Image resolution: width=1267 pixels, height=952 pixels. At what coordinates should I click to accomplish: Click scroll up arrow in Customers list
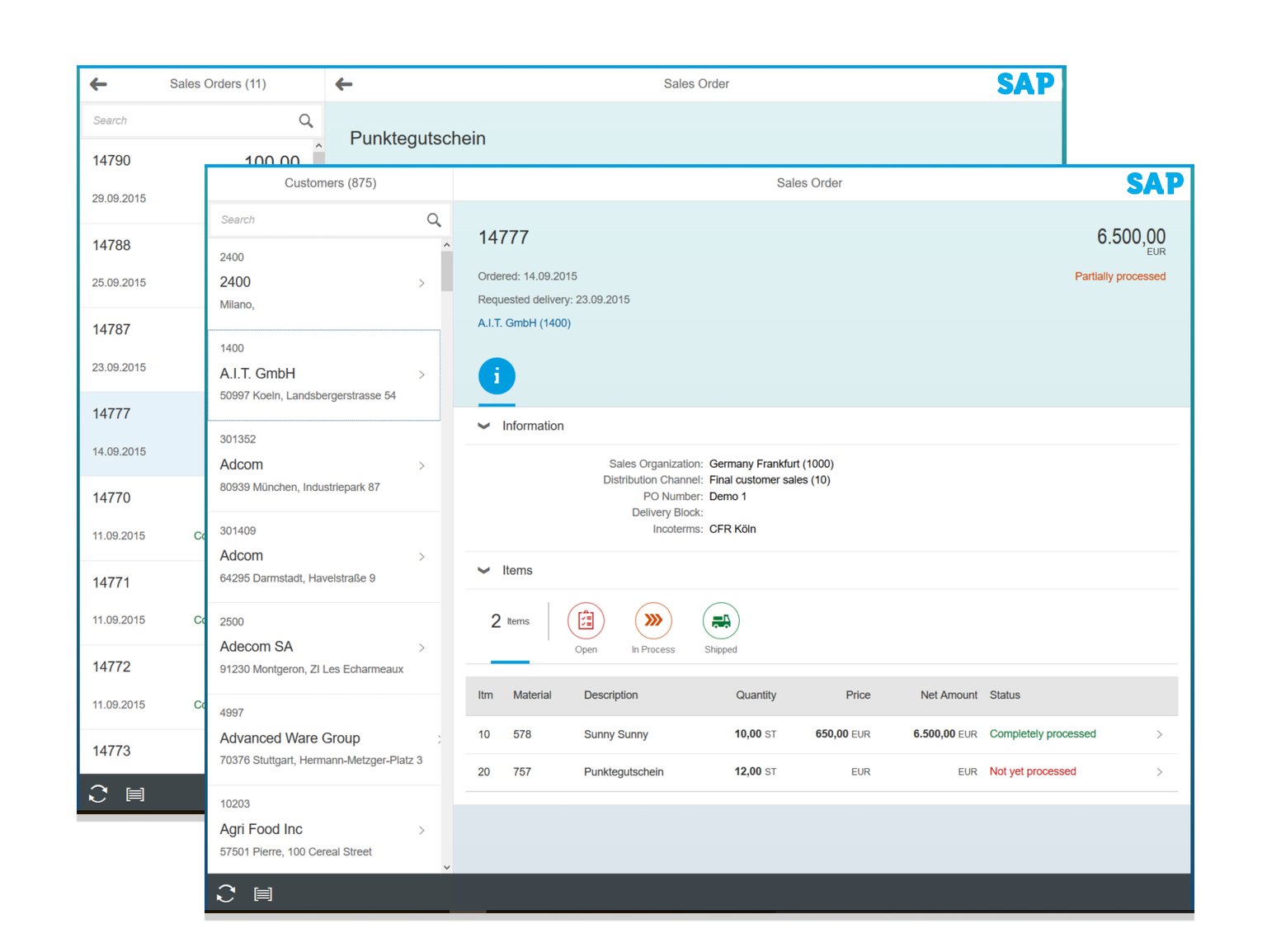point(446,245)
